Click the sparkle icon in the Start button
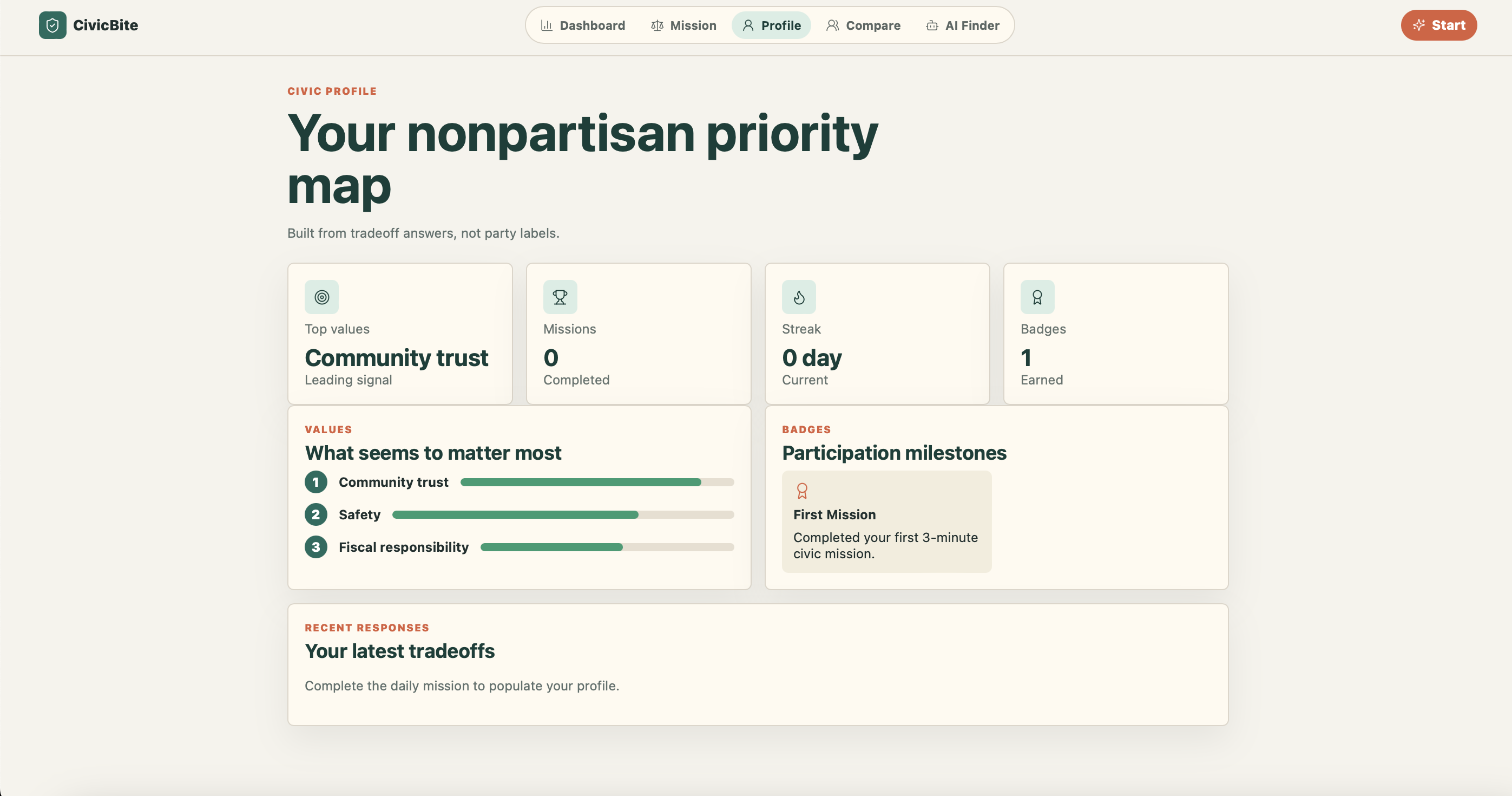The height and width of the screenshot is (796, 1512). tap(1419, 25)
